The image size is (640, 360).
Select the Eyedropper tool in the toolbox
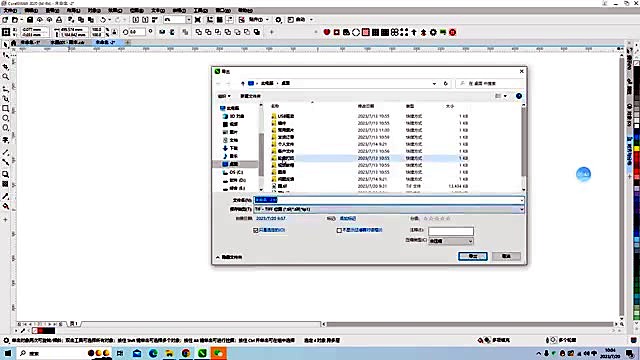coord(5,196)
